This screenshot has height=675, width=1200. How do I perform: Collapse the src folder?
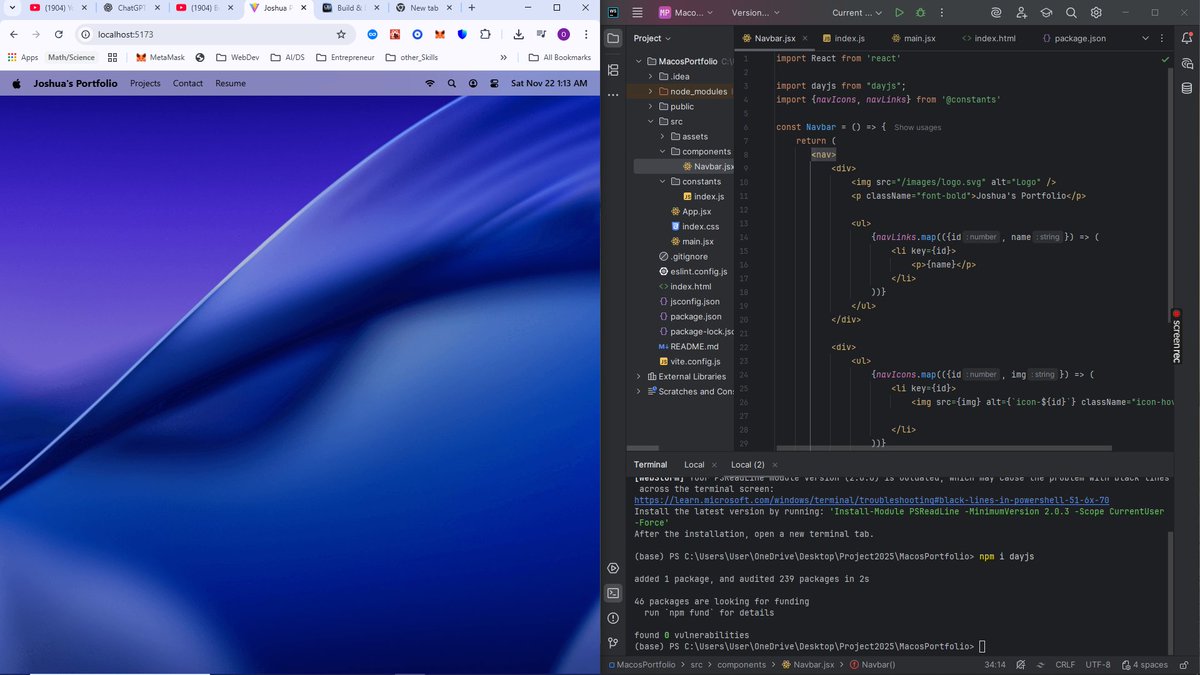[x=650, y=121]
